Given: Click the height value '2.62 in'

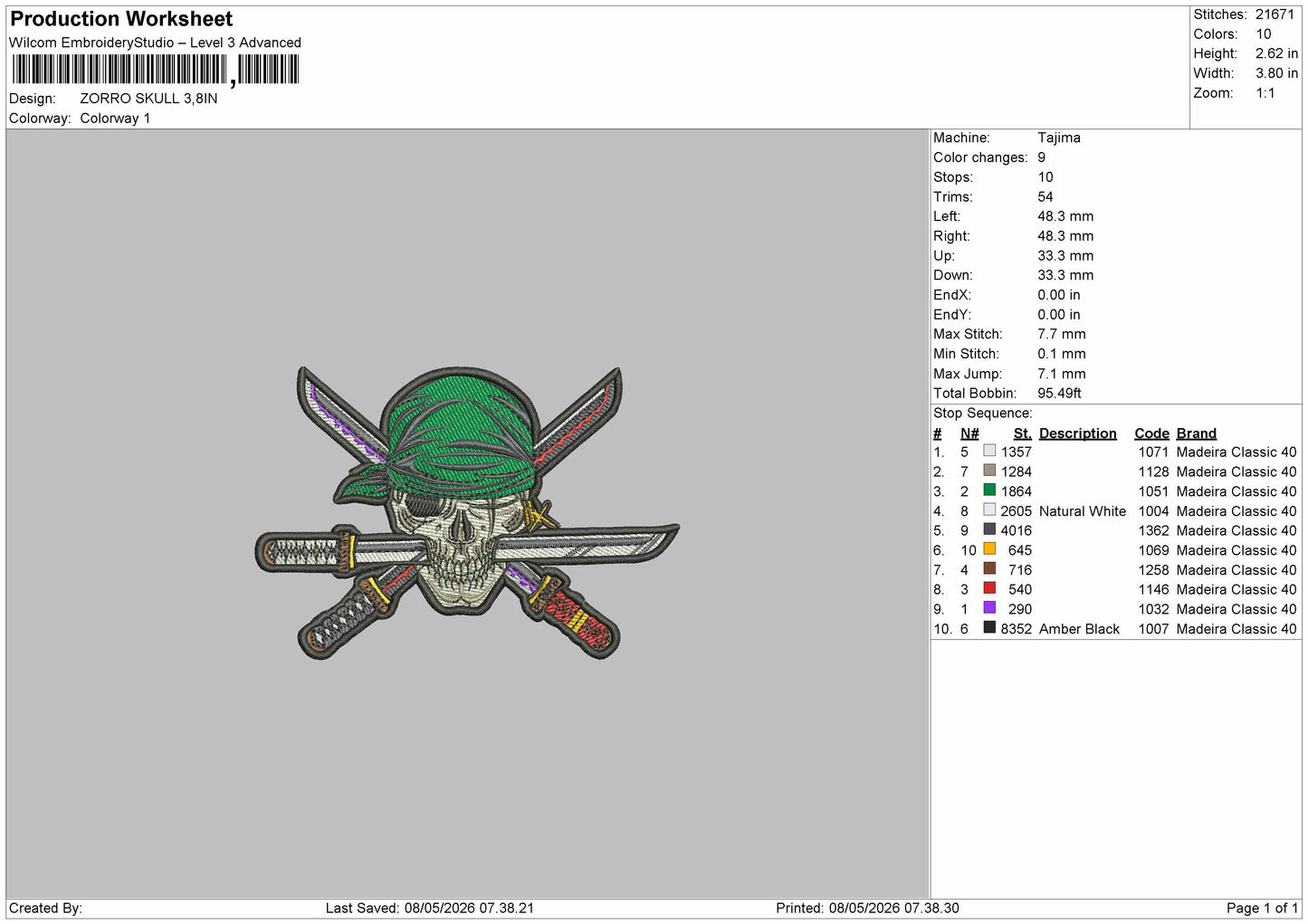Looking at the screenshot, I should coord(1276,54).
